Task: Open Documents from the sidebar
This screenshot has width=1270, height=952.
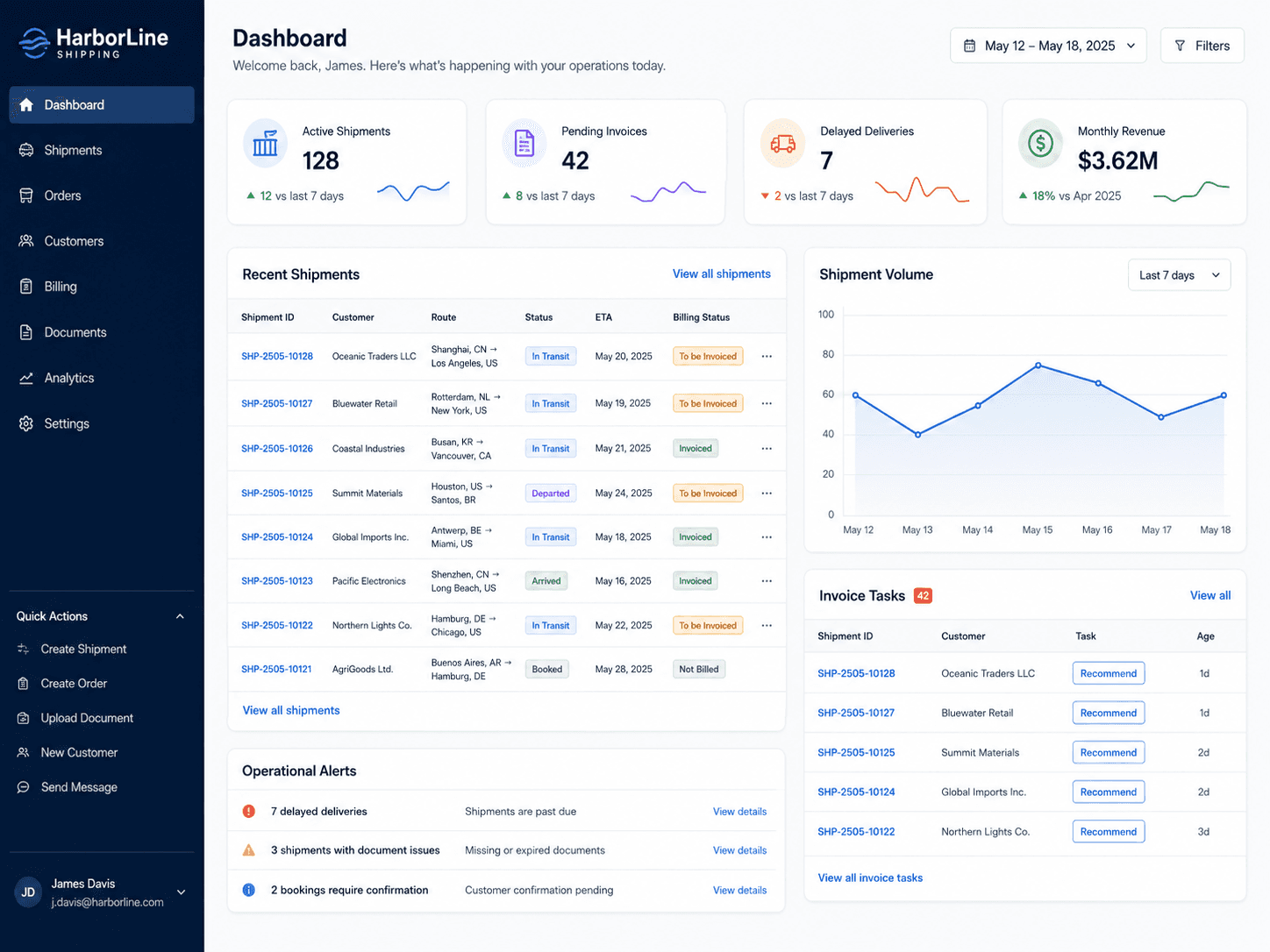Action: tap(102, 332)
